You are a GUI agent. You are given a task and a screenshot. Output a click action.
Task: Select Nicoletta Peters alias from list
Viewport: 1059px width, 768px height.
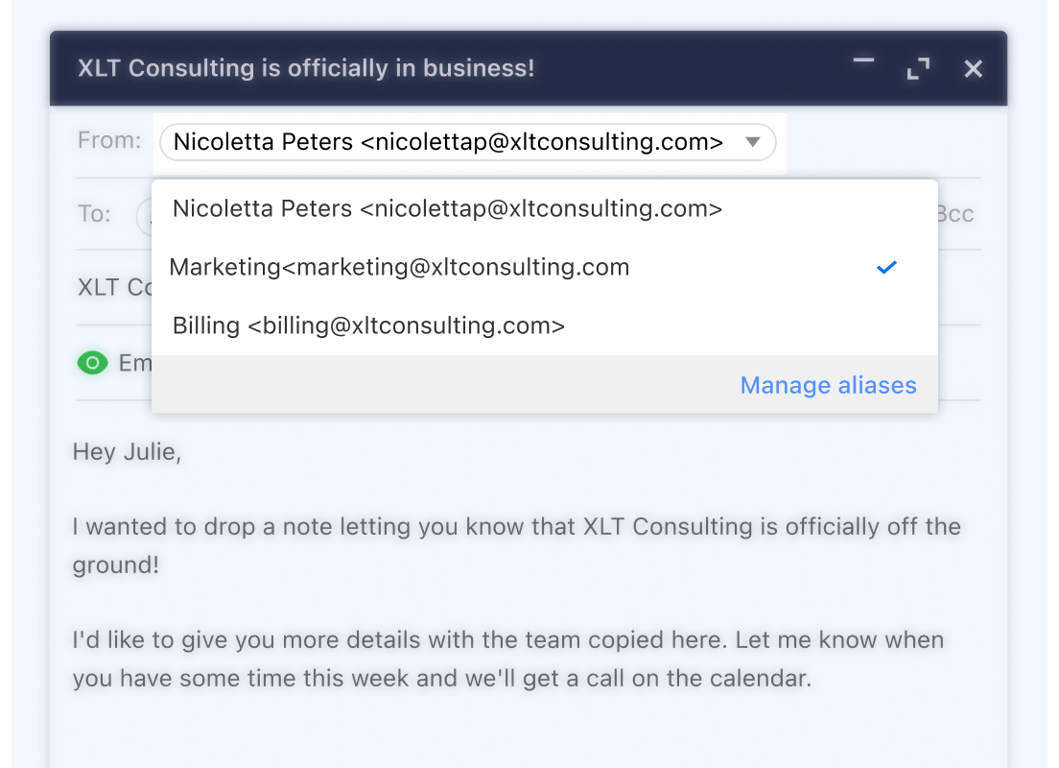click(x=447, y=209)
